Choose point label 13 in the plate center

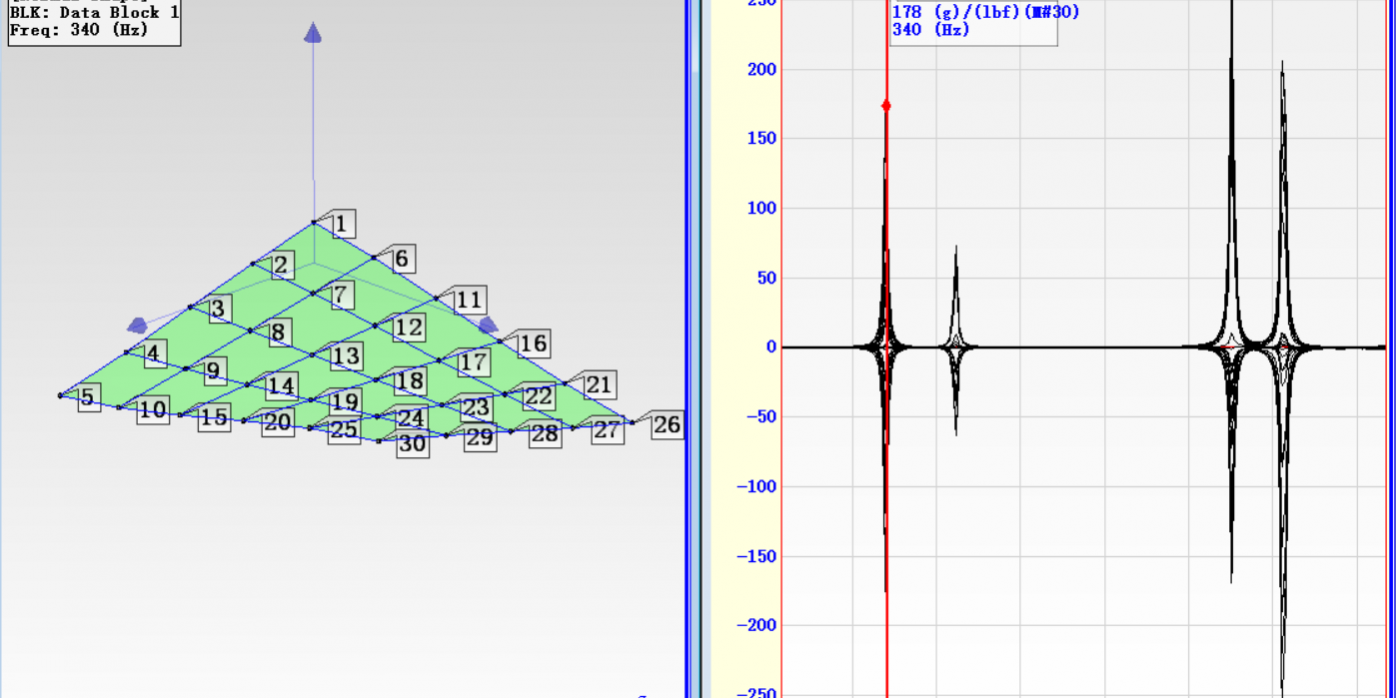pos(346,356)
